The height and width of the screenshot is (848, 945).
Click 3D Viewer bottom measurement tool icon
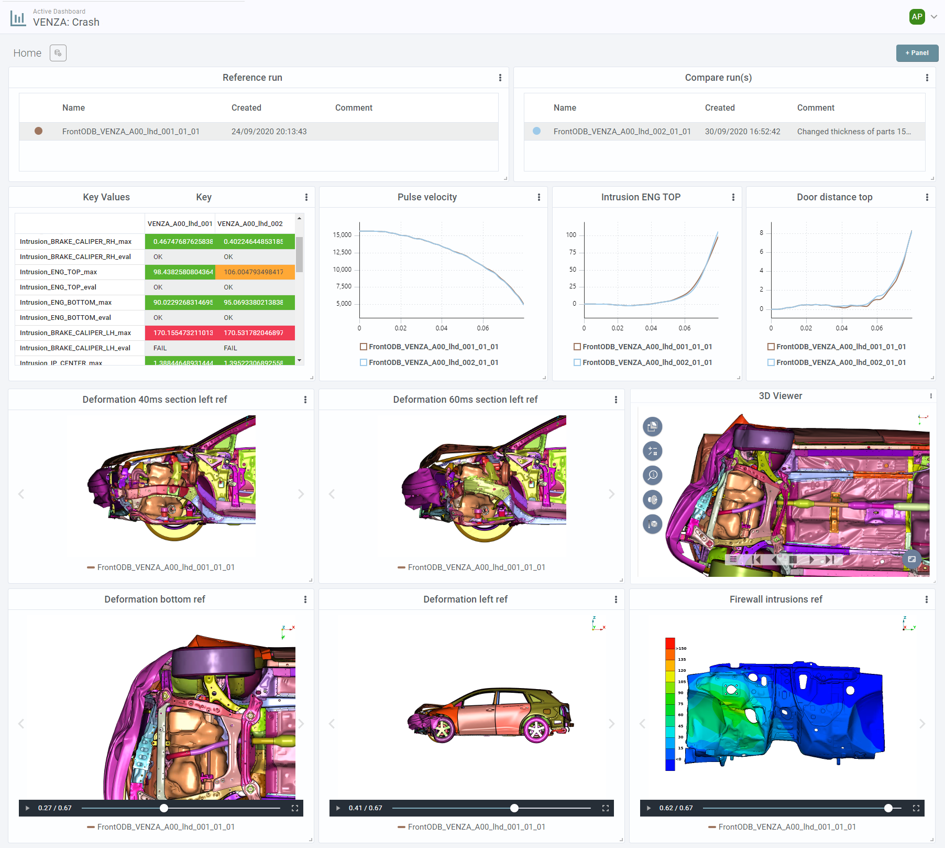point(653,524)
